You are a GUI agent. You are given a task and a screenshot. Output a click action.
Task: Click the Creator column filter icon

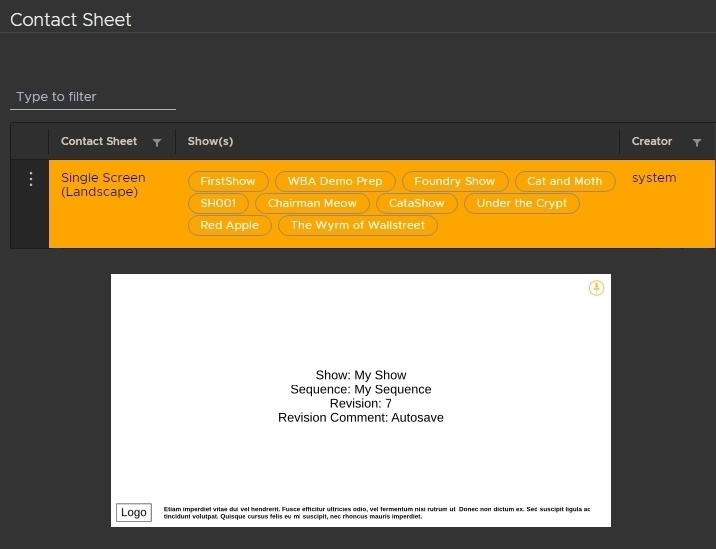coord(697,142)
